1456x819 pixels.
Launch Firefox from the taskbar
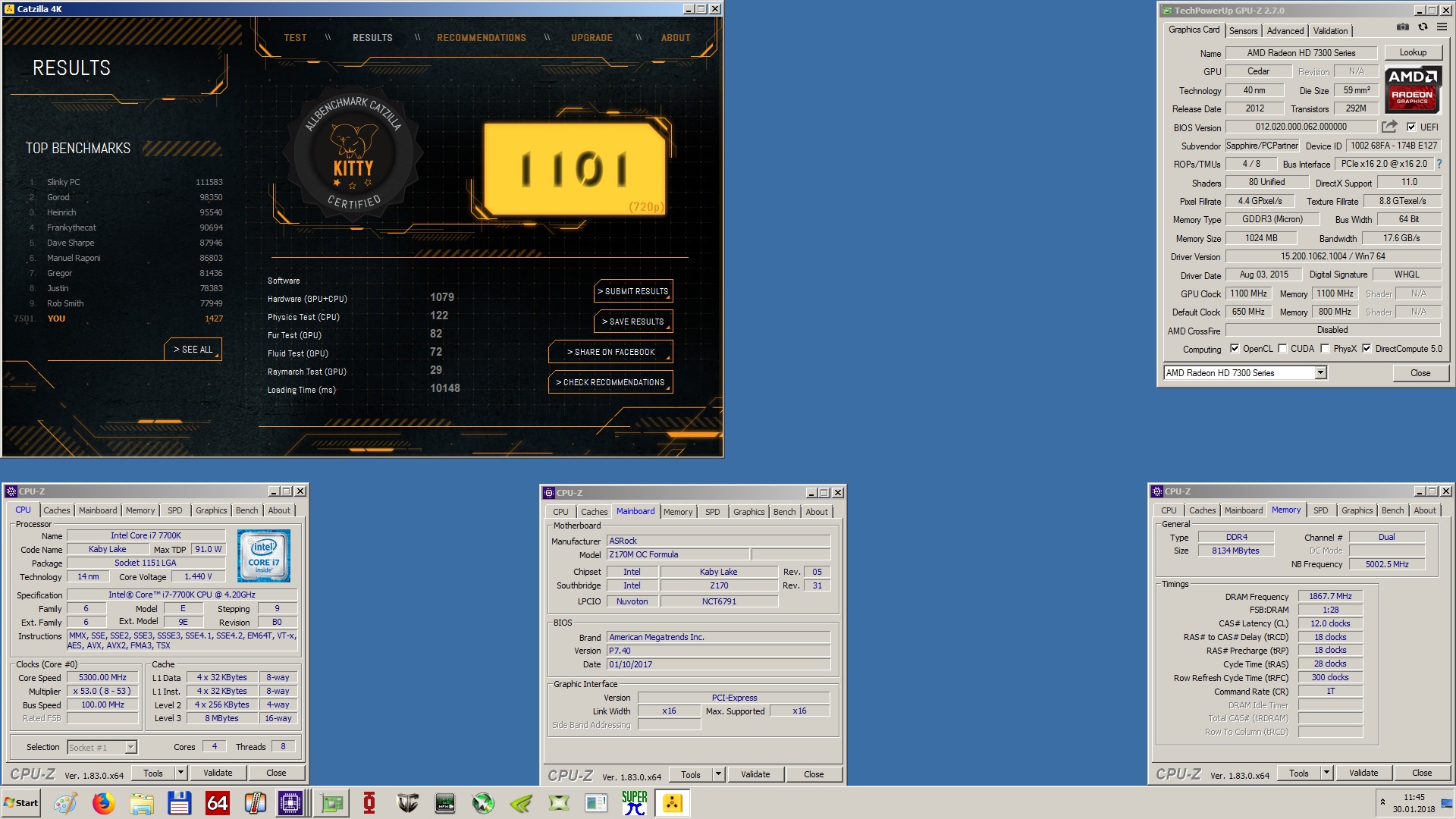coord(103,803)
